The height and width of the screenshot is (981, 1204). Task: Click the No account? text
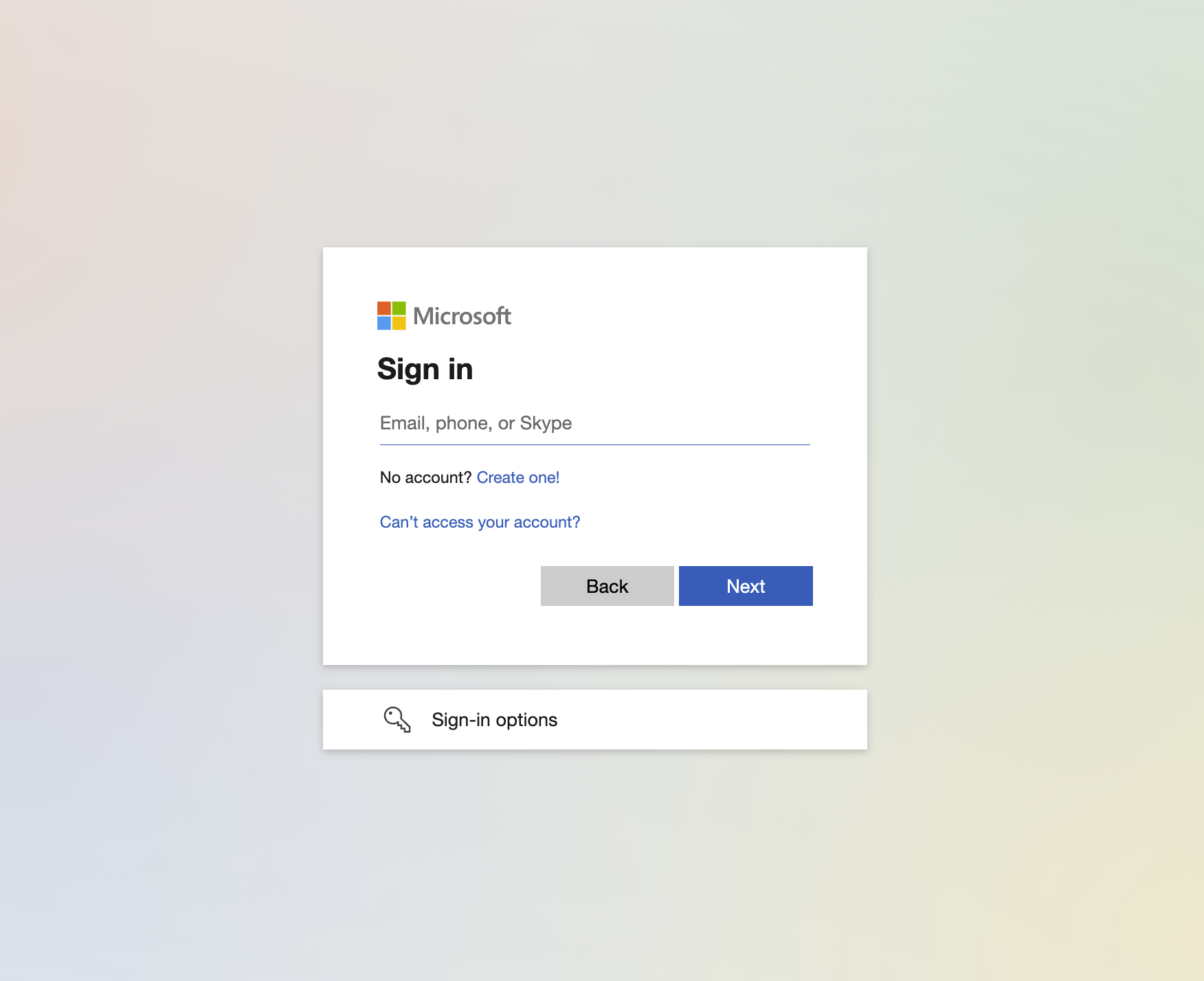[x=425, y=477]
